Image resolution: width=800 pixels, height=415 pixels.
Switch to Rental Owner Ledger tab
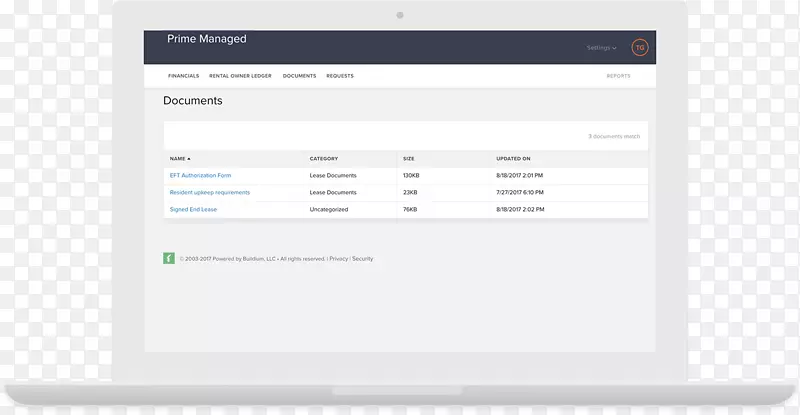[241, 76]
